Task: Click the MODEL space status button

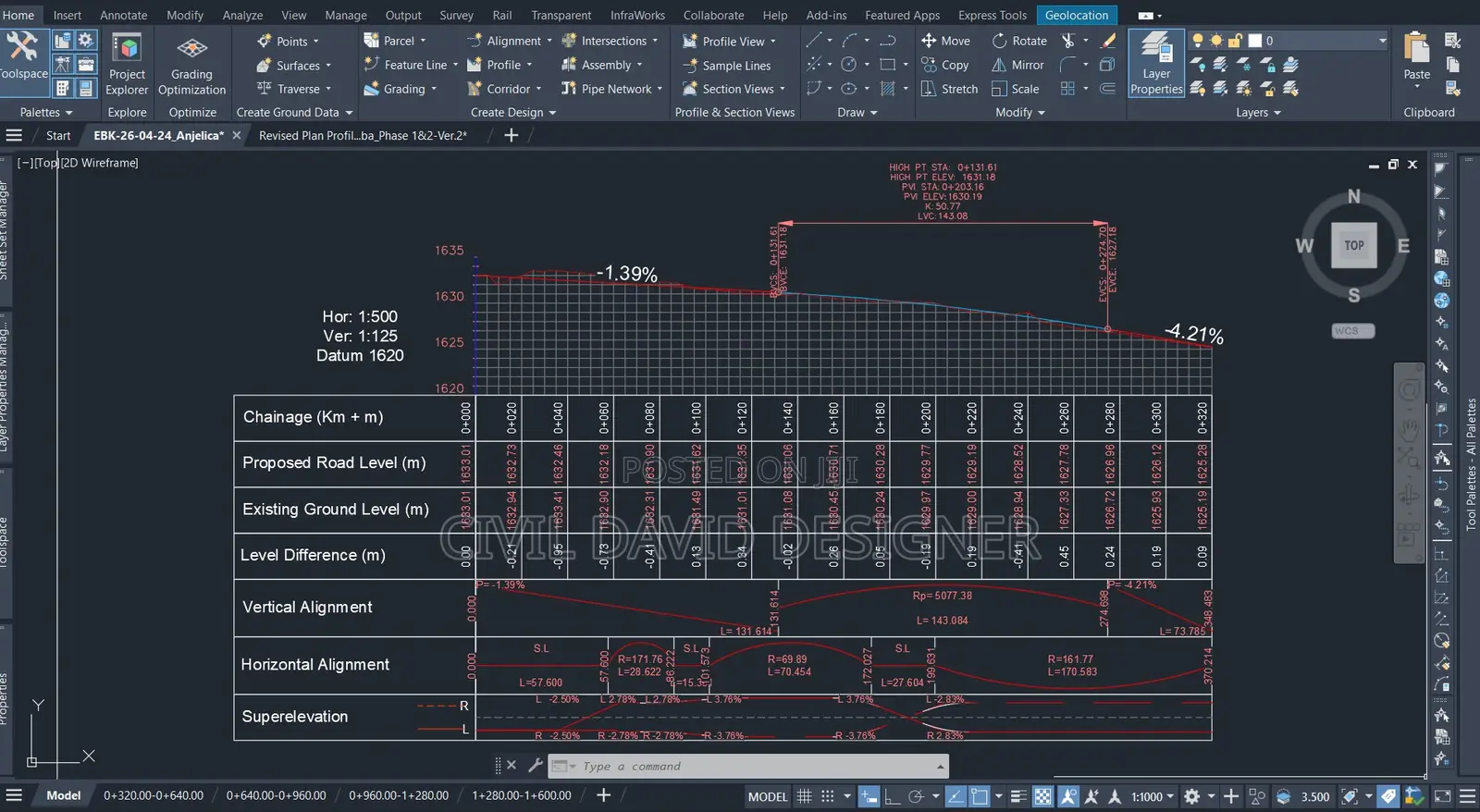Action: coord(768,796)
